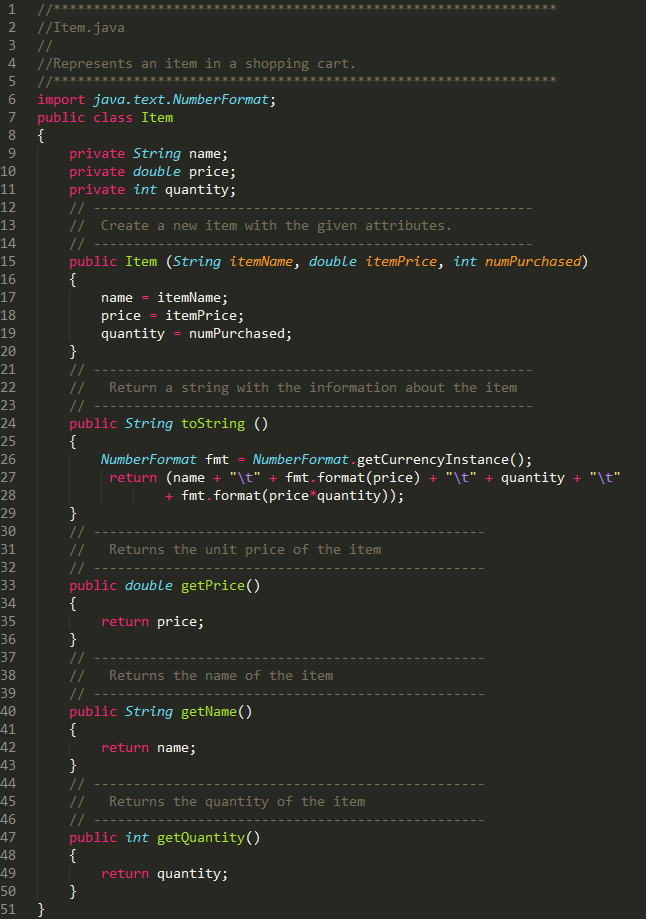Image resolution: width=646 pixels, height=919 pixels.
Task: Click the "//Item.java" comment text
Action: click(81, 28)
